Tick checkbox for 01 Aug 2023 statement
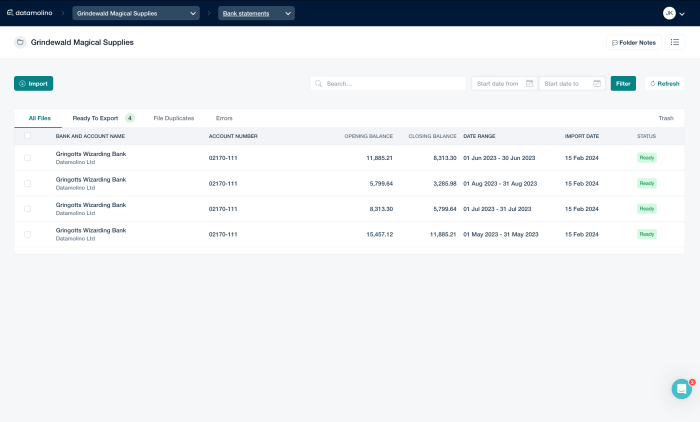 (x=28, y=183)
